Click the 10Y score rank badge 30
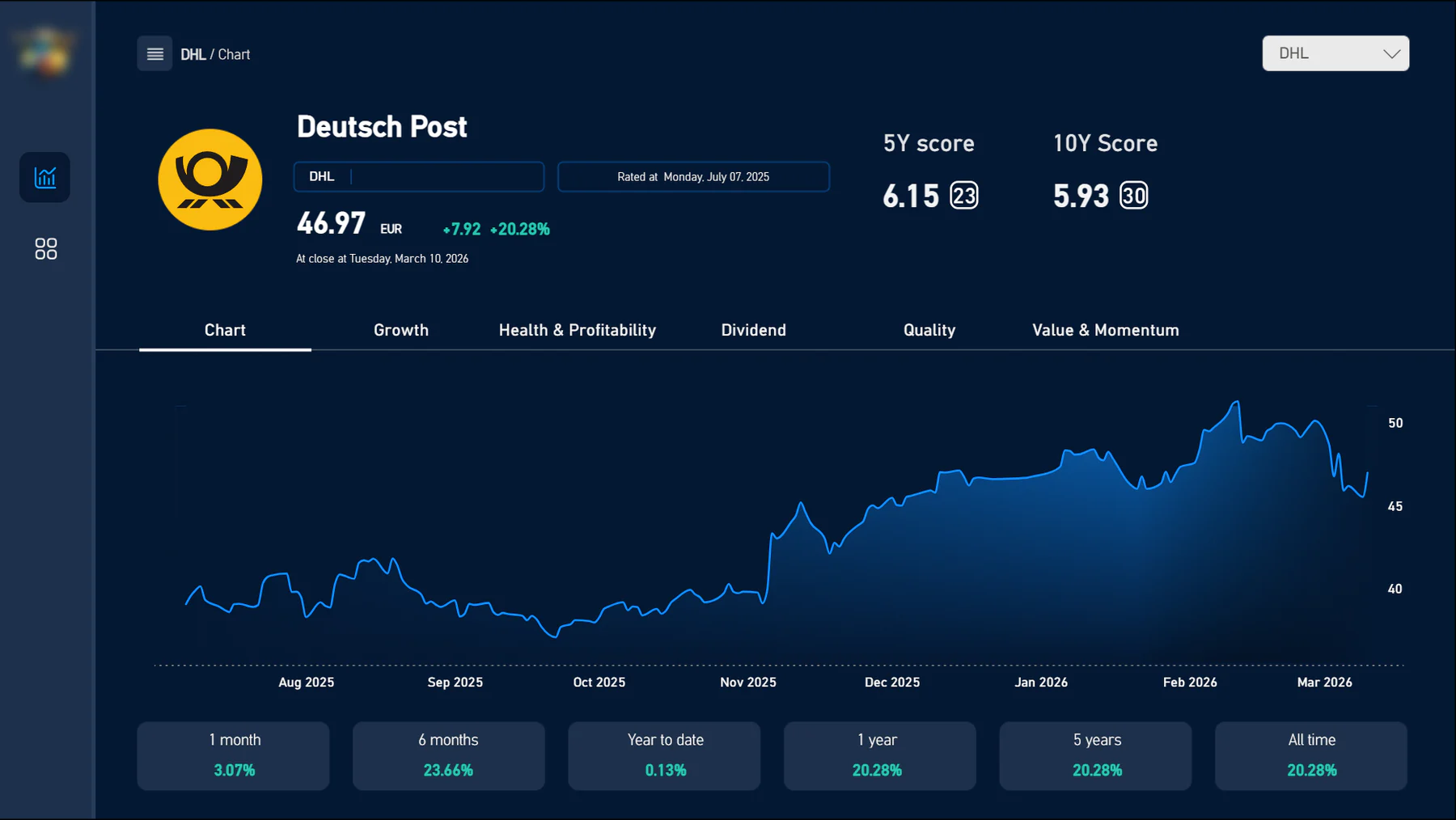This screenshot has height=820, width=1456. tap(1133, 196)
